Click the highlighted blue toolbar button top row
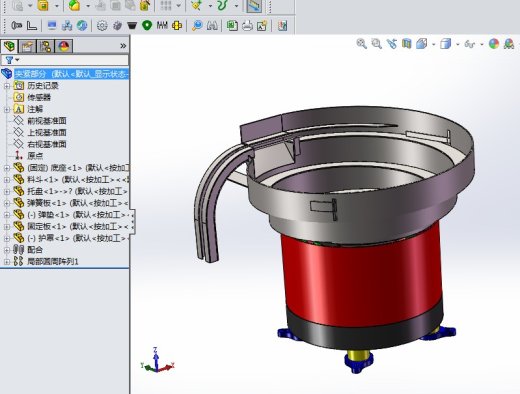The image size is (520, 394). (254, 6)
